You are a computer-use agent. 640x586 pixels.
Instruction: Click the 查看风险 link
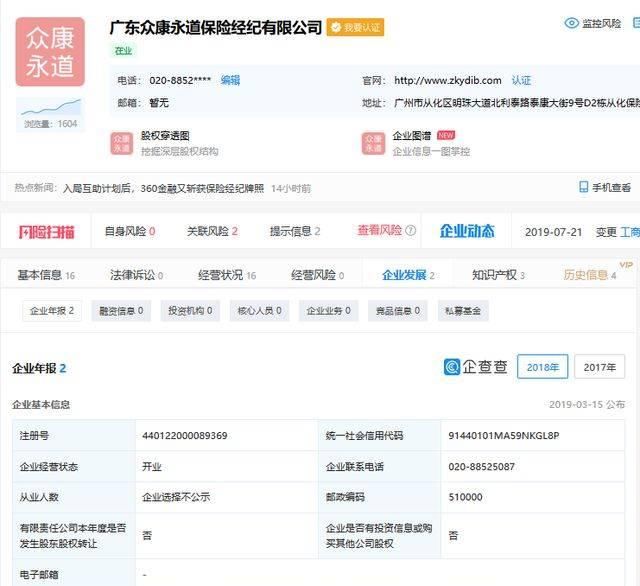(380, 230)
